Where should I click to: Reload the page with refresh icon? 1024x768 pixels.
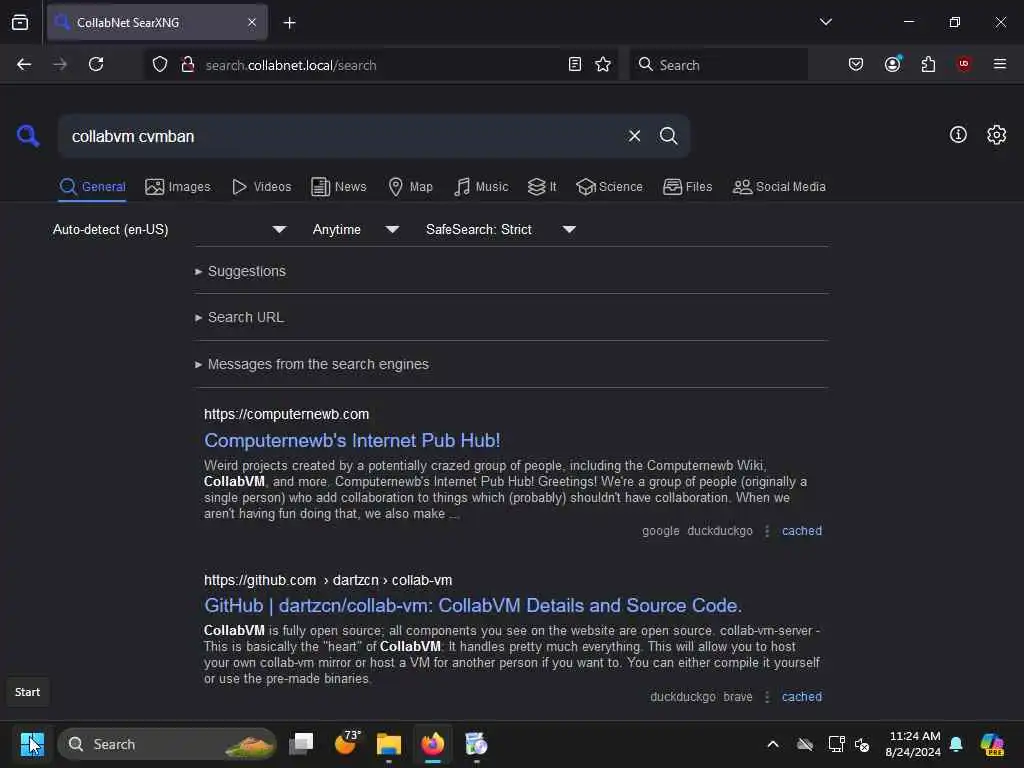96,65
